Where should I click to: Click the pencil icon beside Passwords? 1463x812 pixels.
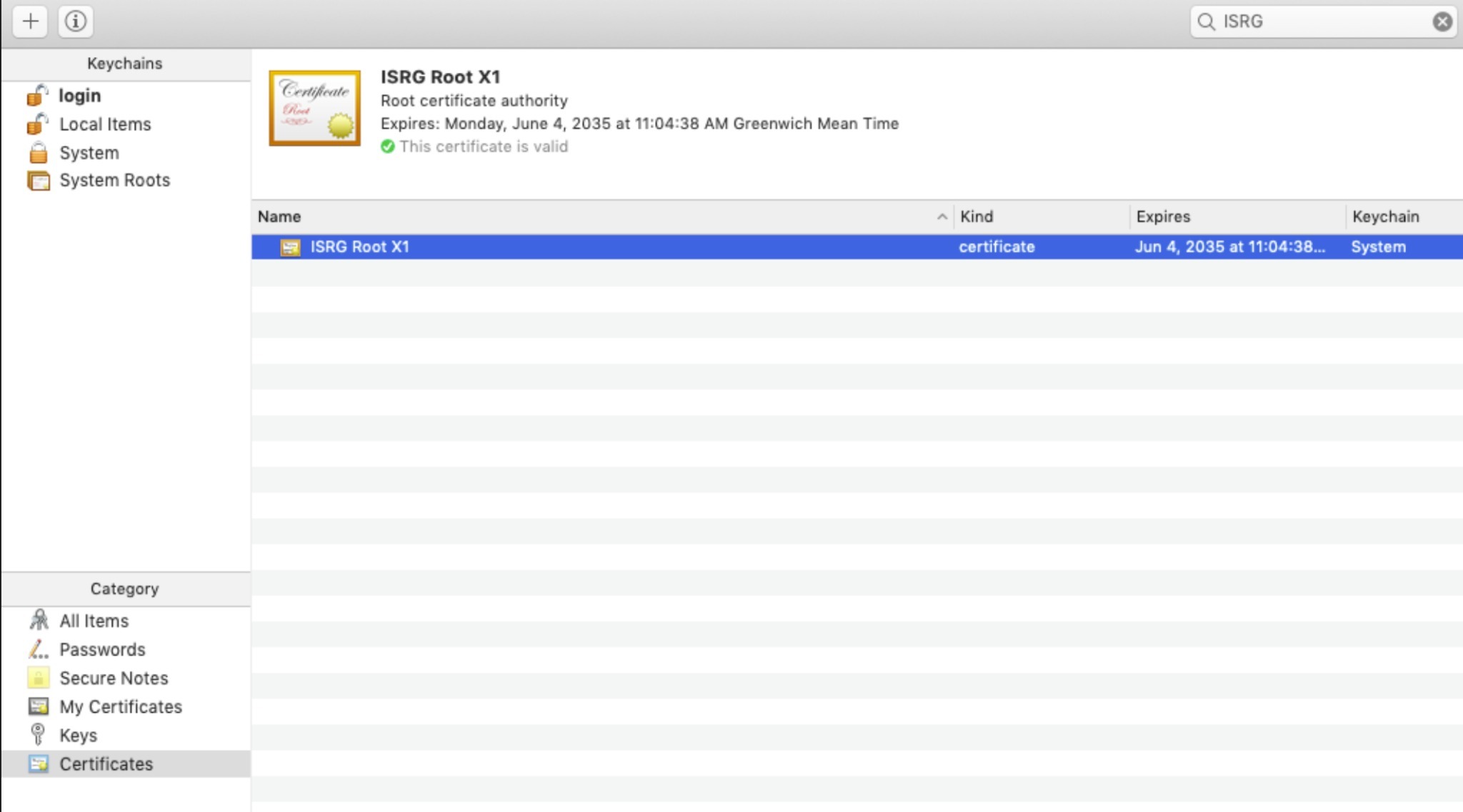pos(39,649)
